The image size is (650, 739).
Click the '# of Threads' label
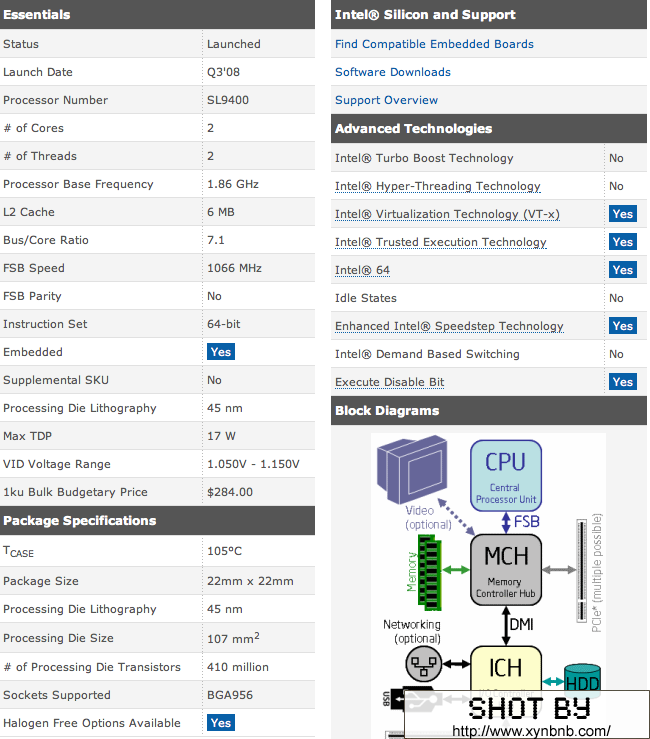click(x=40, y=156)
